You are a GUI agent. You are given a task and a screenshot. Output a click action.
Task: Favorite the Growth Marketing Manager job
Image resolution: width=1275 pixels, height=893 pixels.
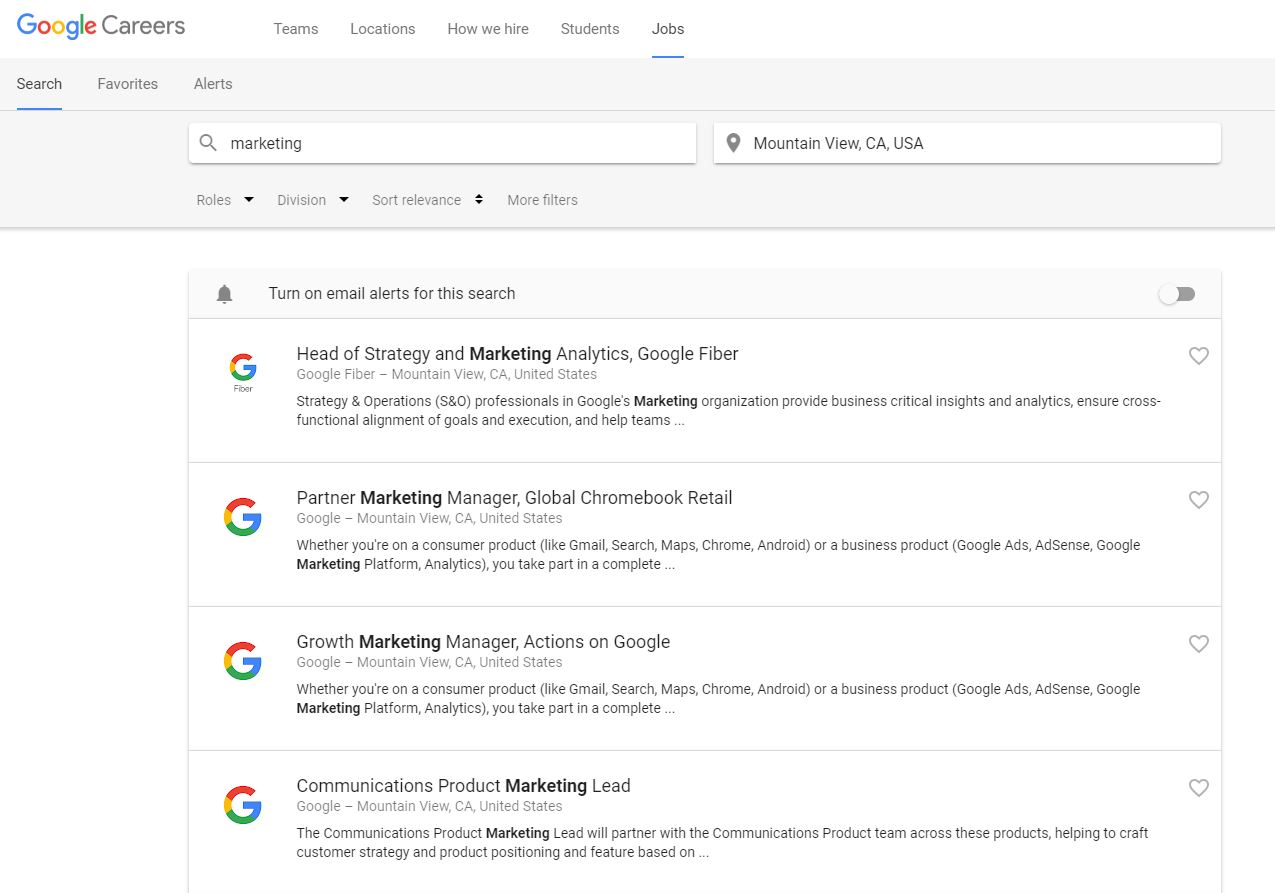pyautogui.click(x=1198, y=644)
